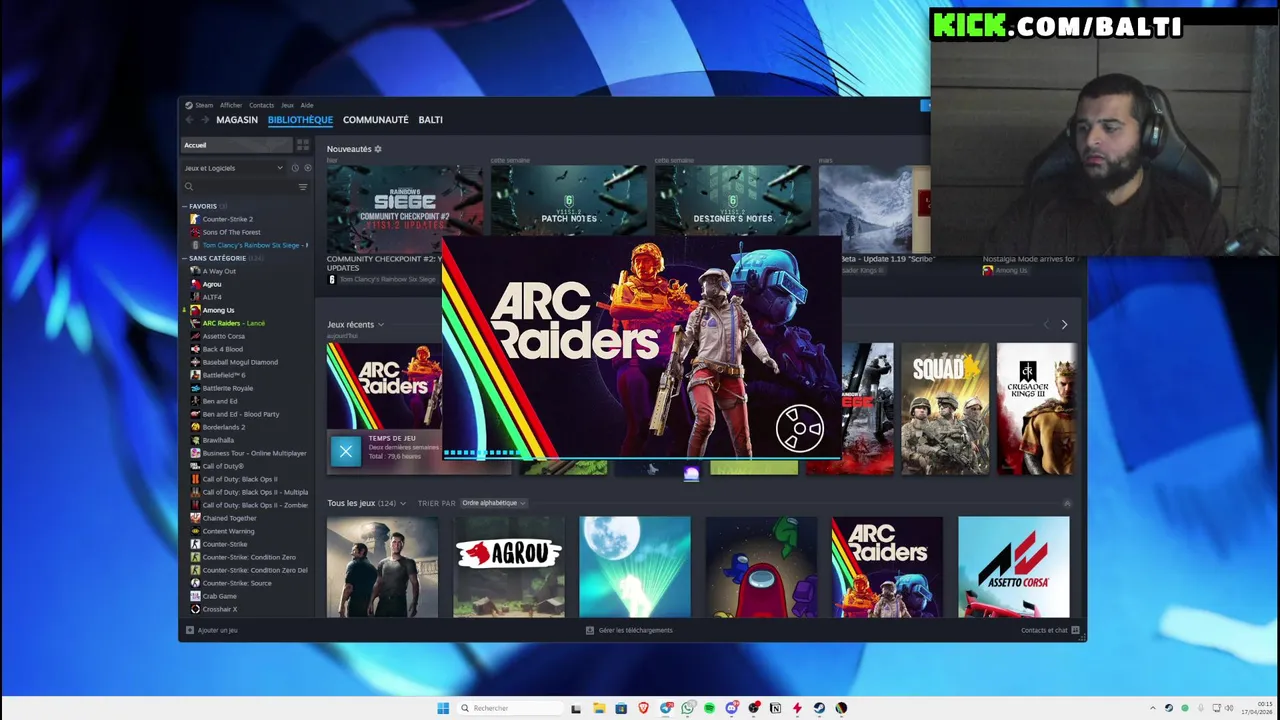Select Crosshair X
The image size is (1280, 720).
(x=219, y=609)
